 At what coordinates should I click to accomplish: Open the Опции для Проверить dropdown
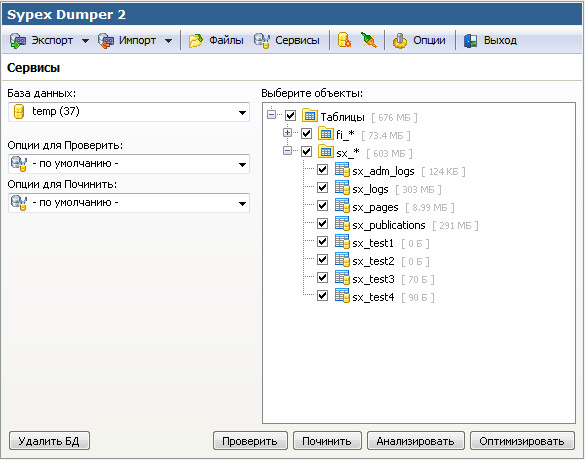click(x=129, y=164)
